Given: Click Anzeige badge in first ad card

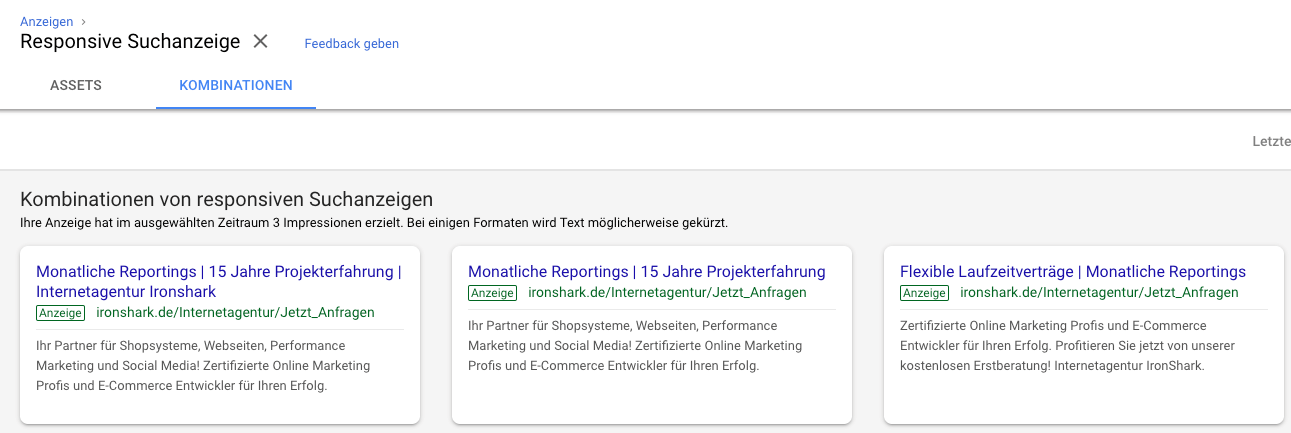Looking at the screenshot, I should (61, 313).
